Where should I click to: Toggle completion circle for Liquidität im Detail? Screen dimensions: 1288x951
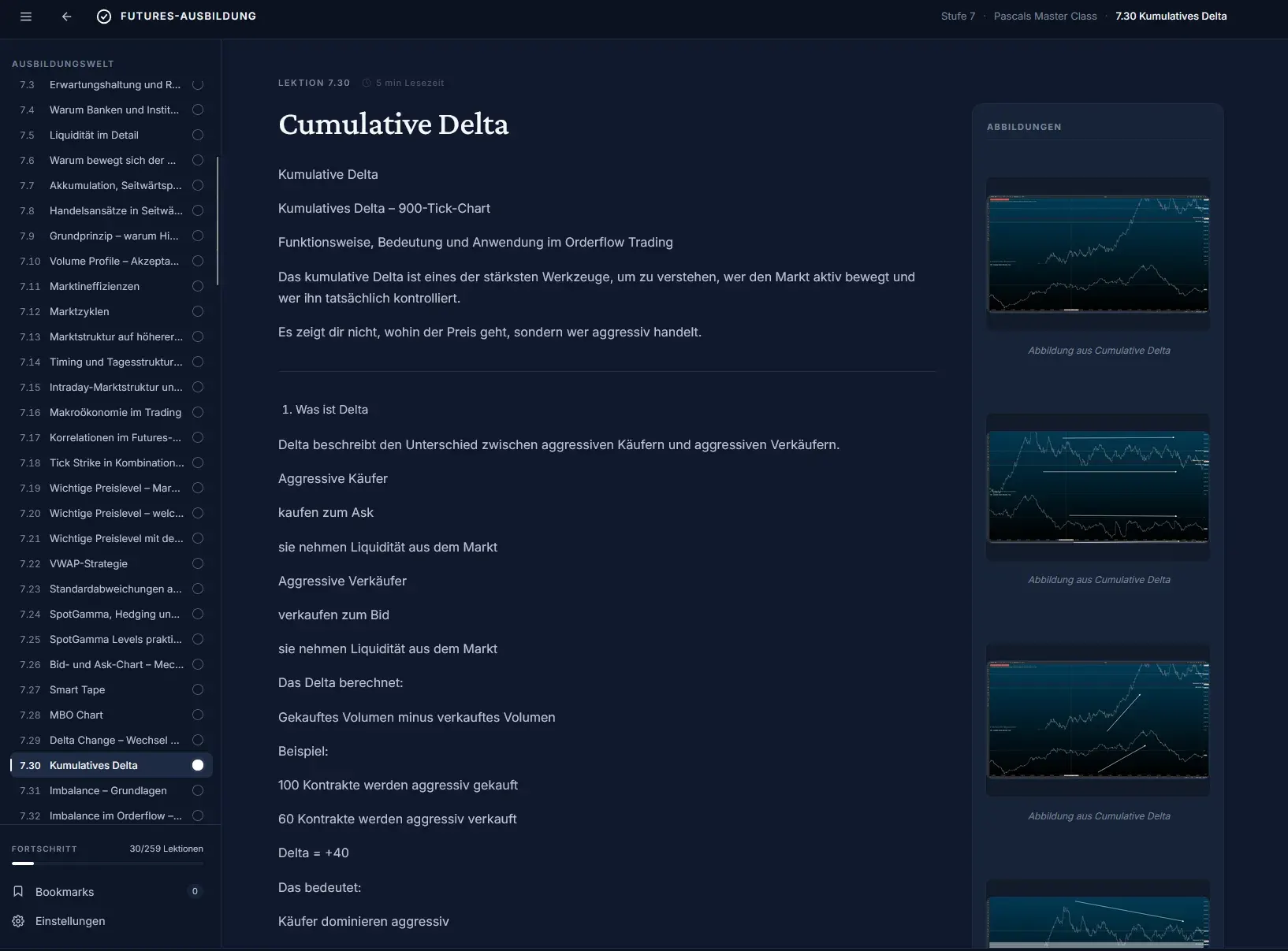[x=198, y=135]
